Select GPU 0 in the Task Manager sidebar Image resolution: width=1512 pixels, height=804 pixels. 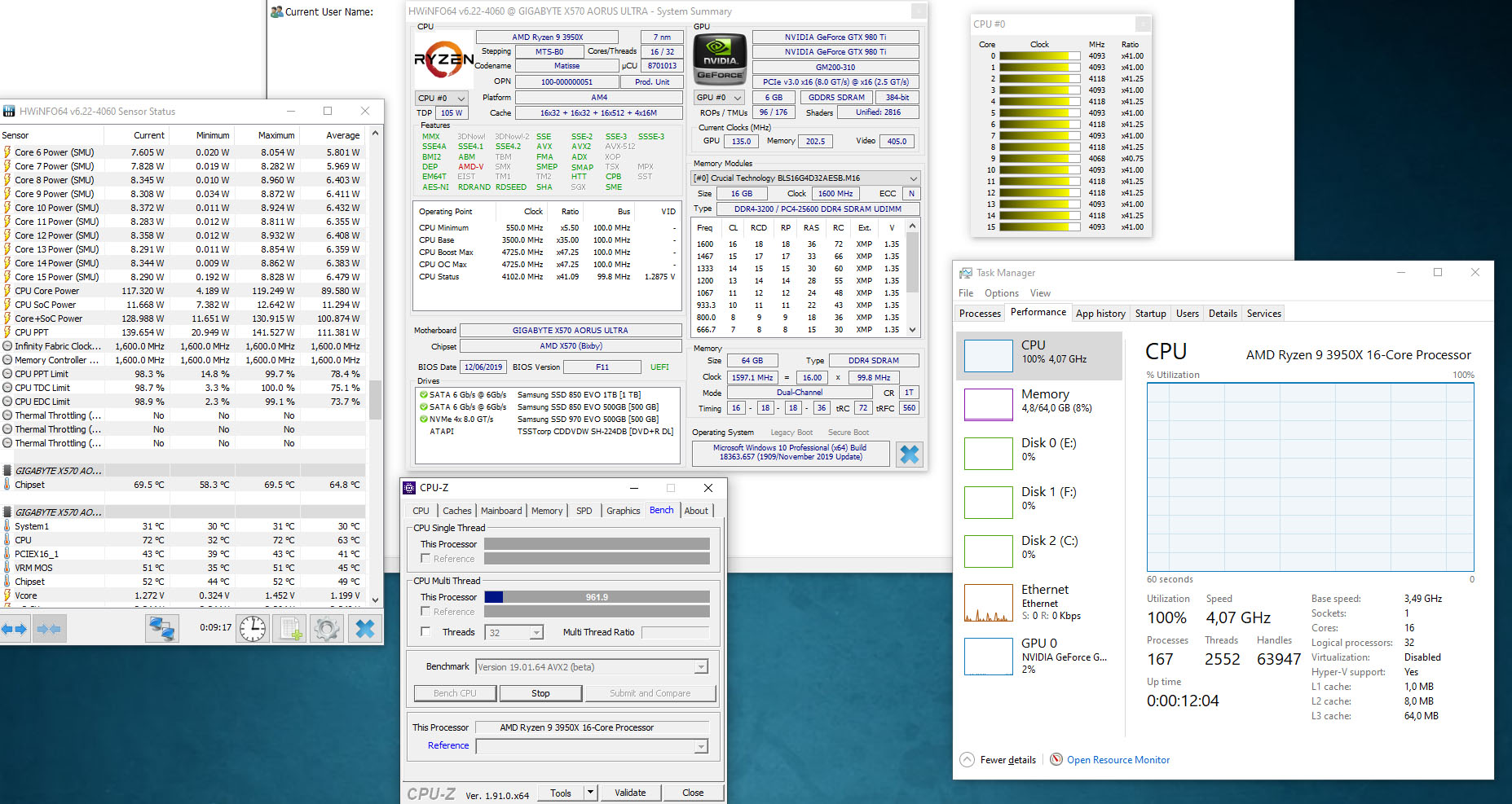[1039, 655]
